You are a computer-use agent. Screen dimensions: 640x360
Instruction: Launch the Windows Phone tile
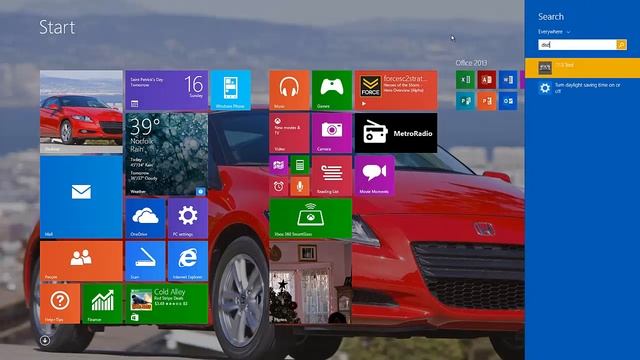tap(231, 90)
